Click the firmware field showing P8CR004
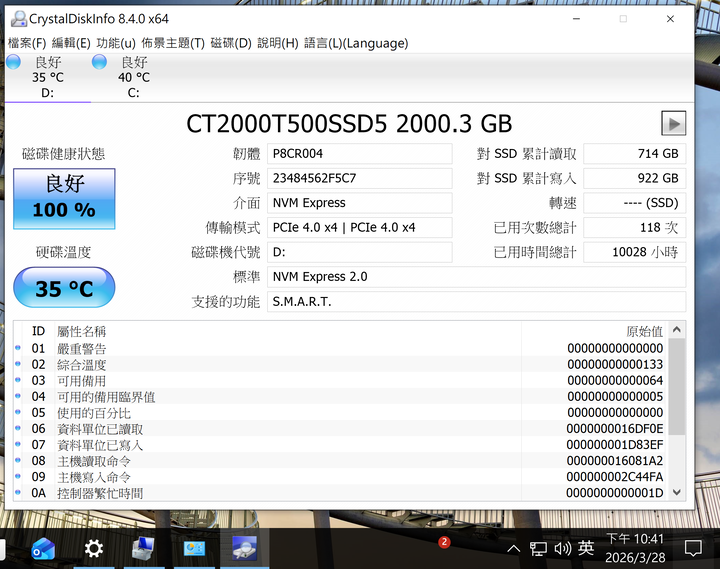 click(359, 154)
